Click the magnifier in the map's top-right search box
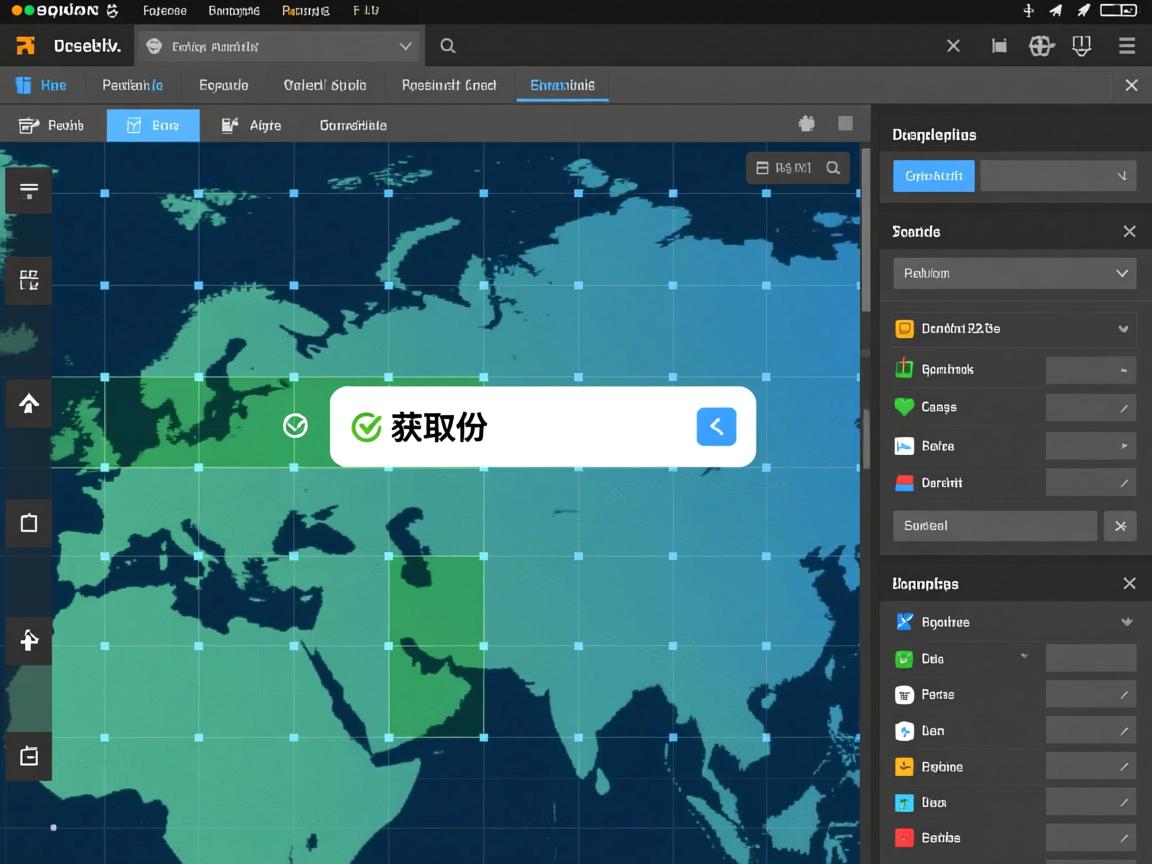The height and width of the screenshot is (864, 1152). (833, 168)
